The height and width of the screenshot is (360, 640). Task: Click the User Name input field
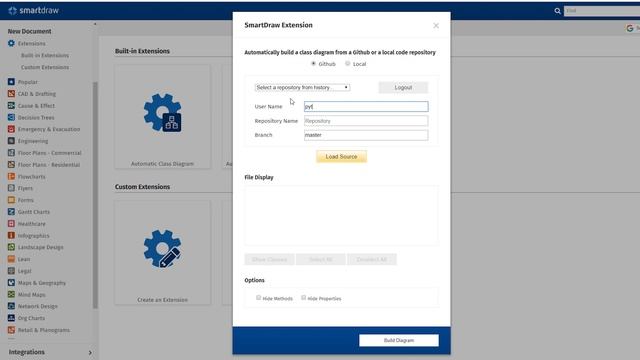point(366,107)
